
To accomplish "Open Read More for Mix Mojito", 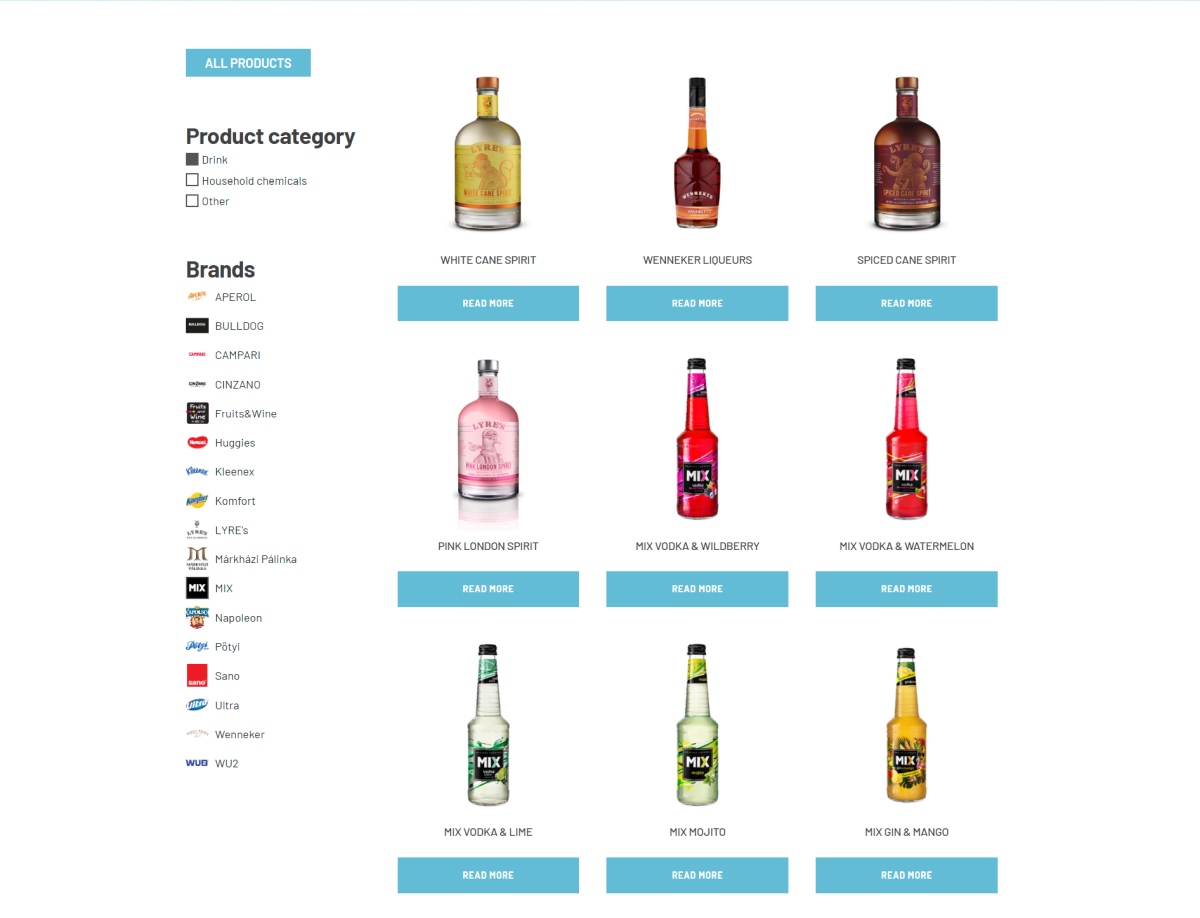I will 697,875.
